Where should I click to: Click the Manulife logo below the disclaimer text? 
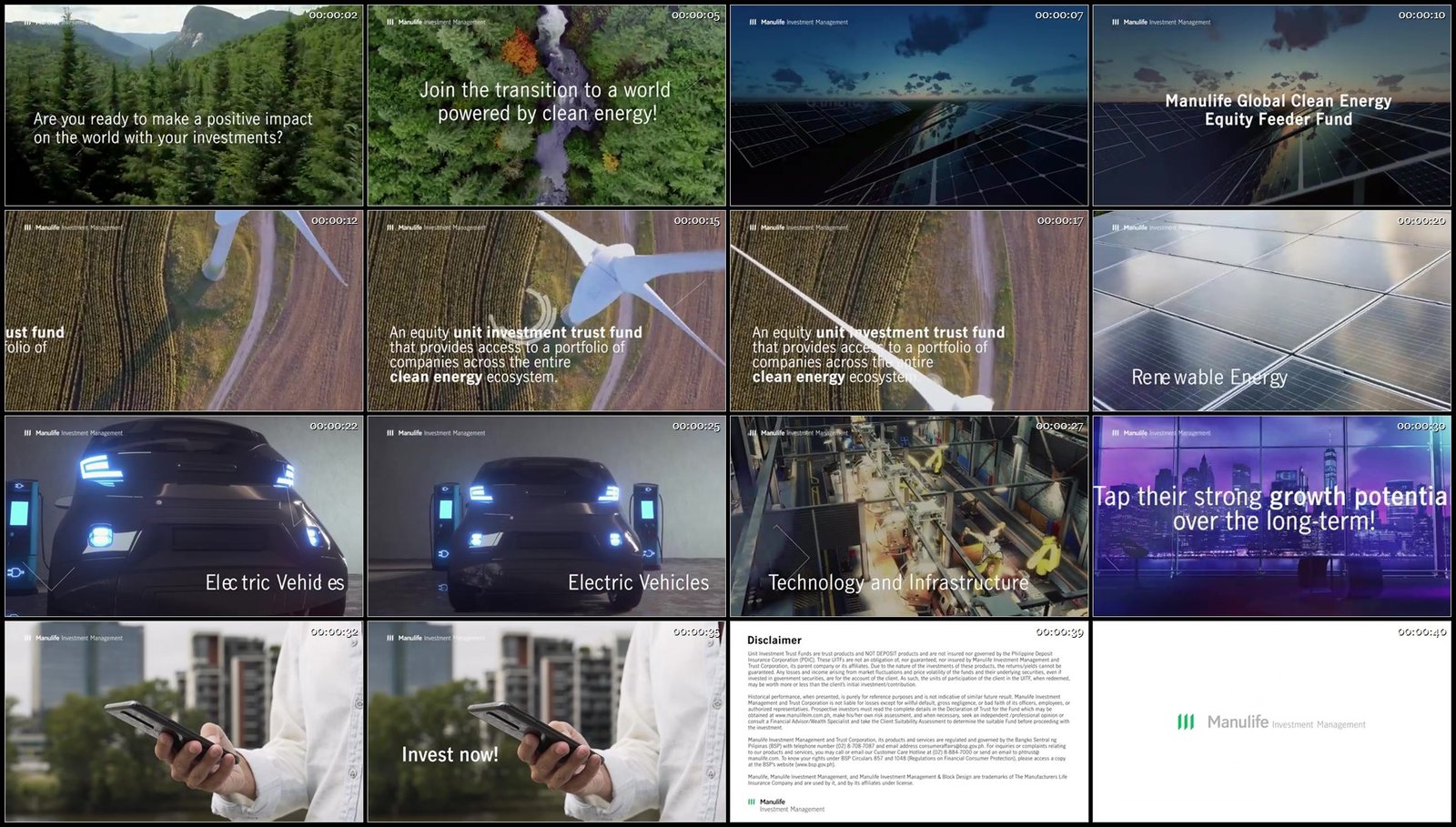coord(786,805)
